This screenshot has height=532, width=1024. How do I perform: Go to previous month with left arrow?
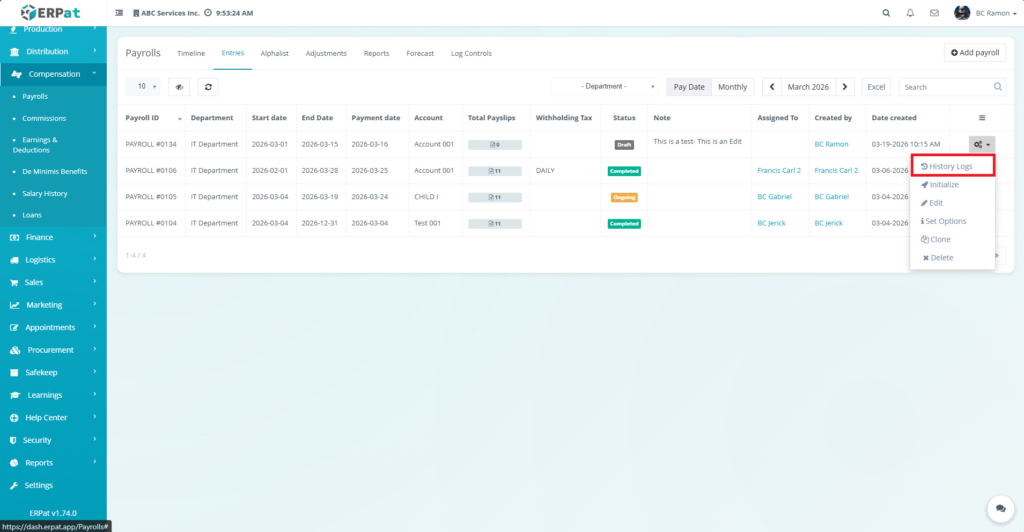[772, 87]
